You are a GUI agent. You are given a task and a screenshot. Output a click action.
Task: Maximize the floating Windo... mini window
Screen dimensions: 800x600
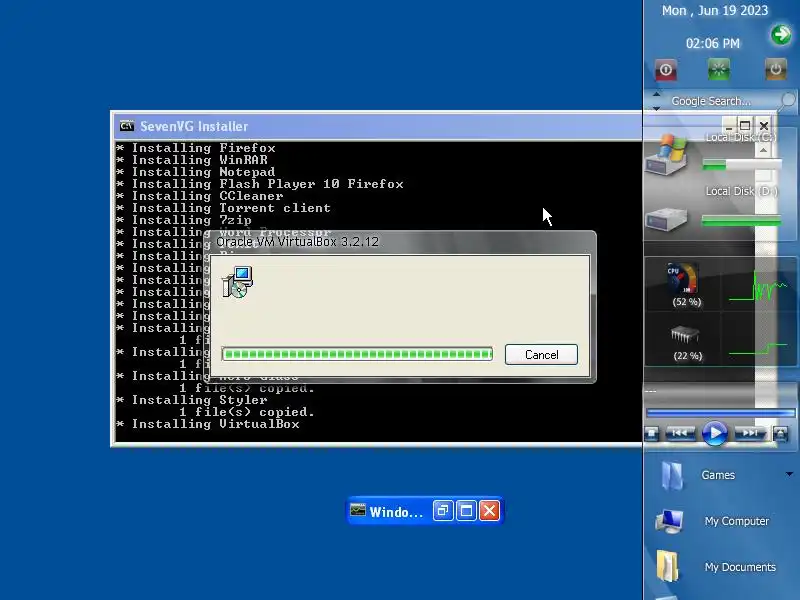pos(466,511)
